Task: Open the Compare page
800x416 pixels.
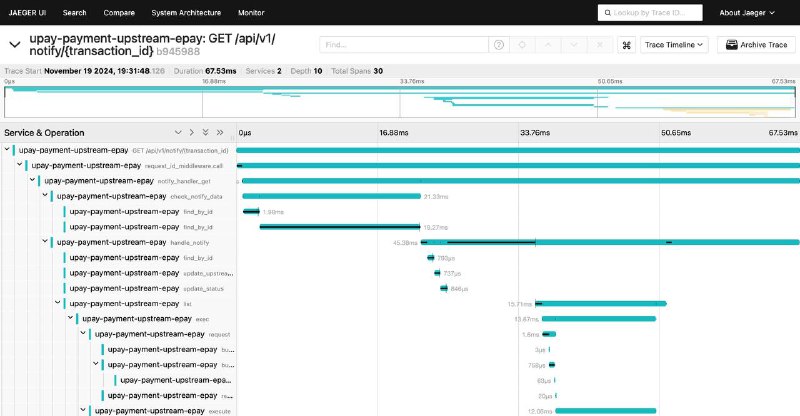Action: click(x=119, y=13)
